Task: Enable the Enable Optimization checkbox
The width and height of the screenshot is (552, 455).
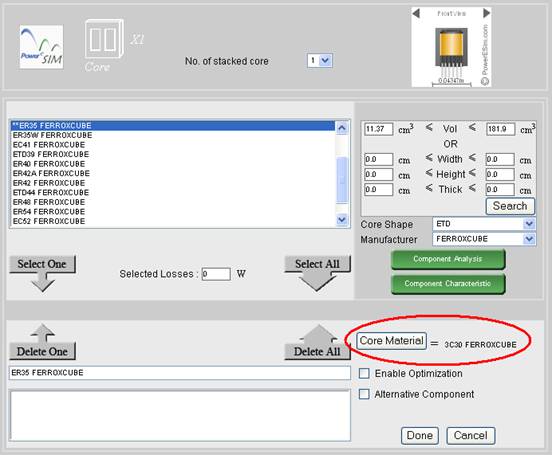Action: (364, 373)
